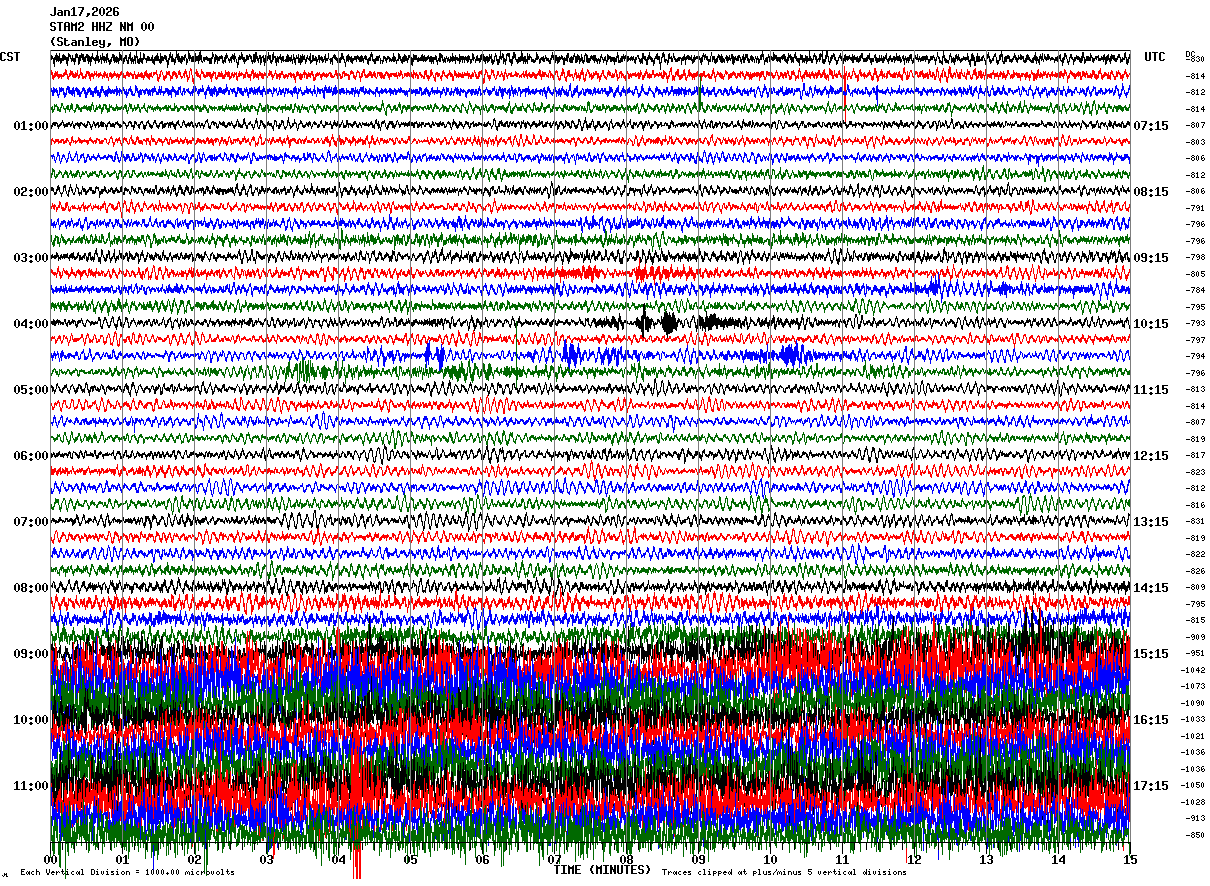Image resolution: width=1210 pixels, height=886 pixels.
Task: Click the UTC time label 16:15
Action: click(1151, 720)
